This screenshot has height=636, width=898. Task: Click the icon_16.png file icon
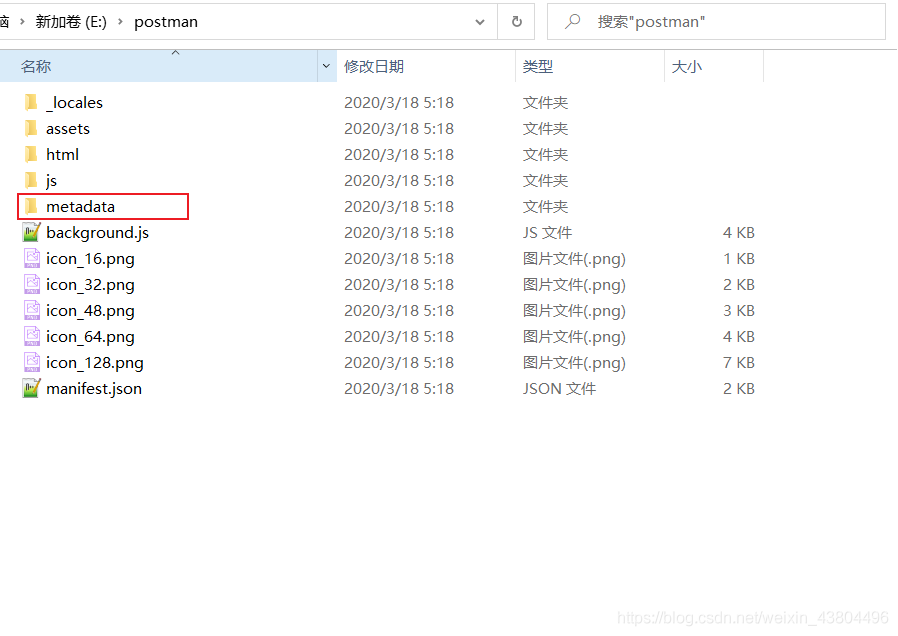tap(32, 259)
